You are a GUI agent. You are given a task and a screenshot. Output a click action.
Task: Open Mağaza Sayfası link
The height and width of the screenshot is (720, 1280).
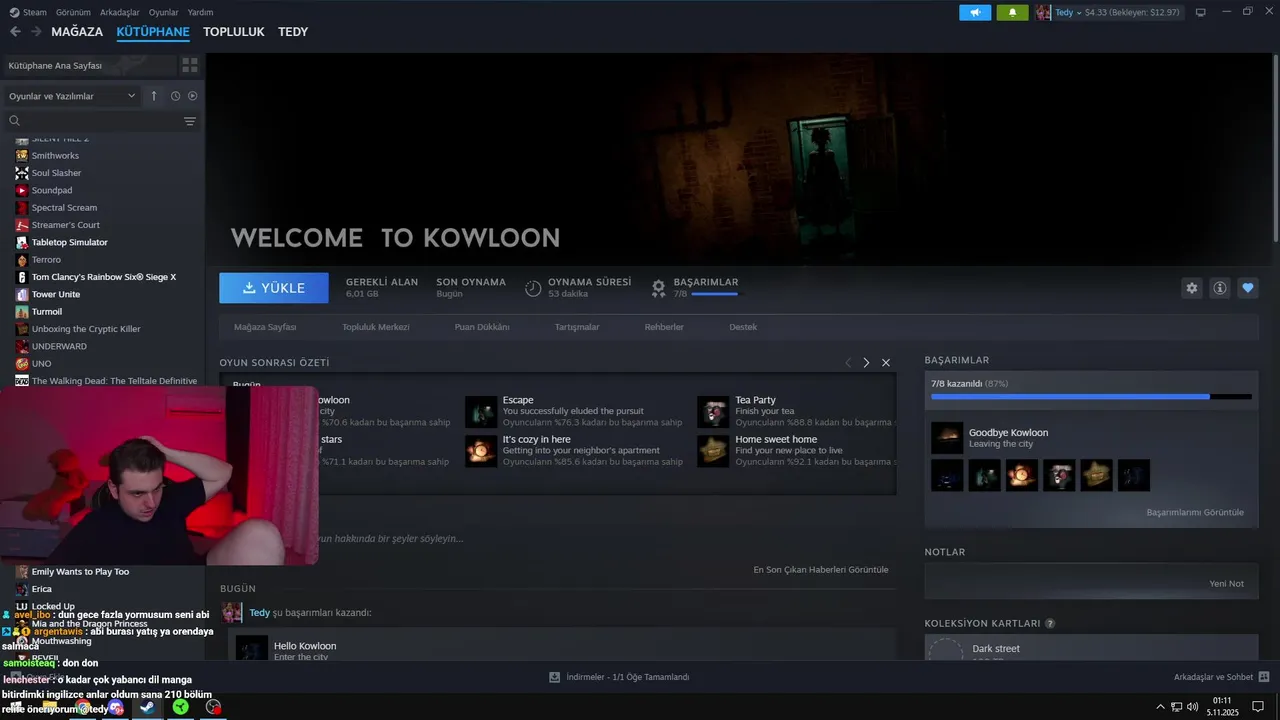coord(265,327)
